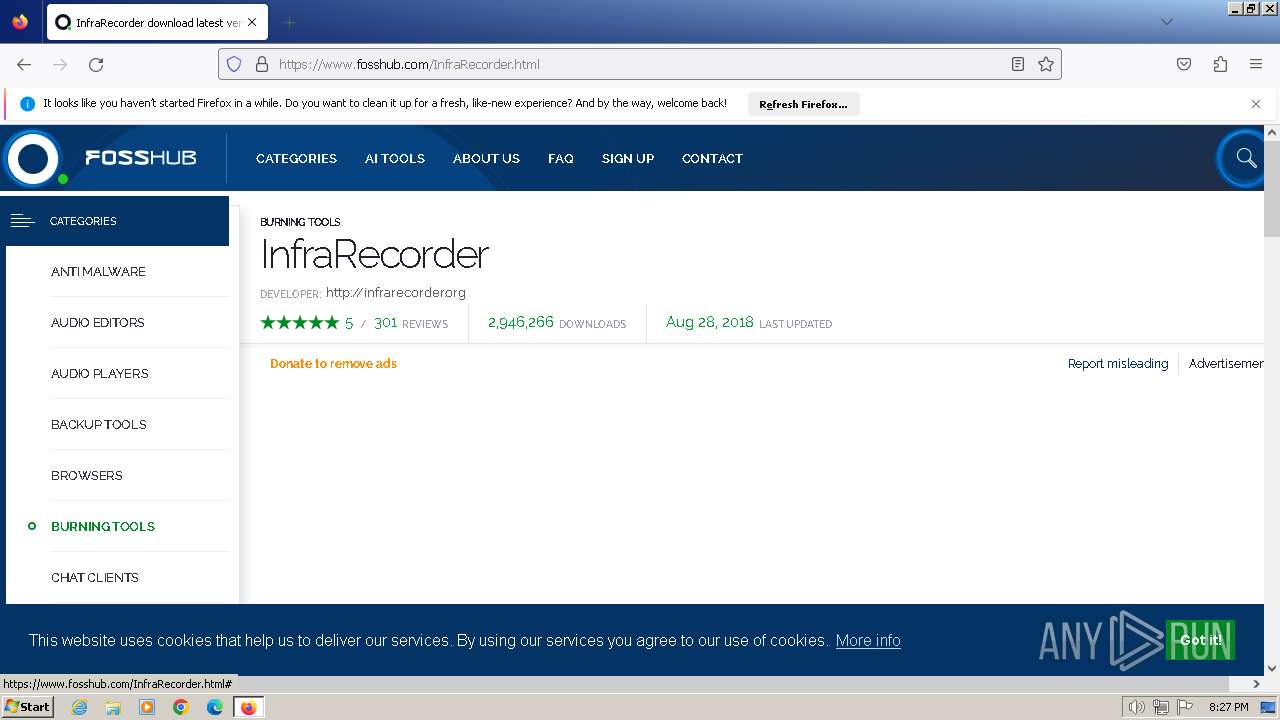Click the sidebar Categories hamburger icon
Viewport: 1280px width, 720px height.
pyautogui.click(x=23, y=221)
